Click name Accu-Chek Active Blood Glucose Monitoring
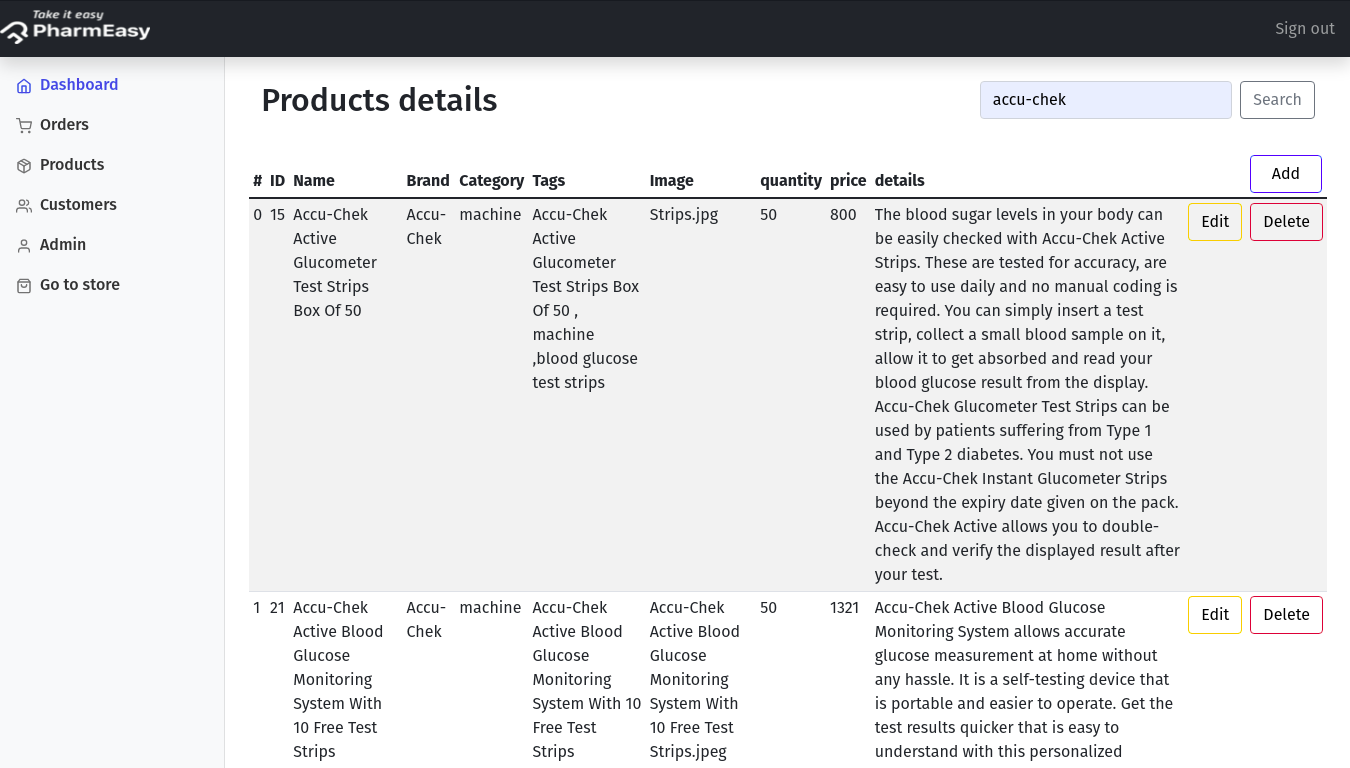Image resolution: width=1350 pixels, height=768 pixels. coord(338,680)
